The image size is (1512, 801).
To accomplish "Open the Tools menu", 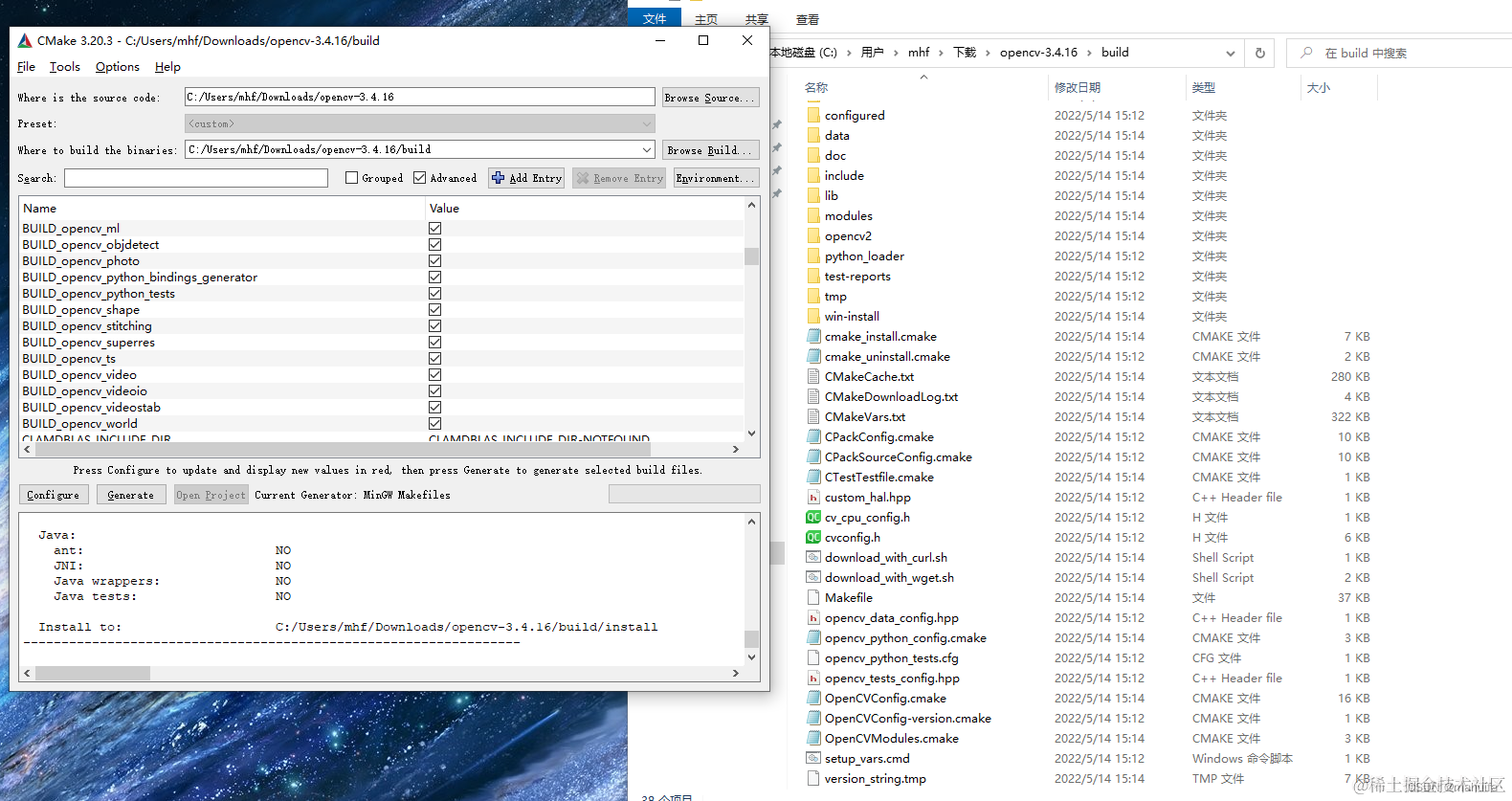I will point(65,67).
